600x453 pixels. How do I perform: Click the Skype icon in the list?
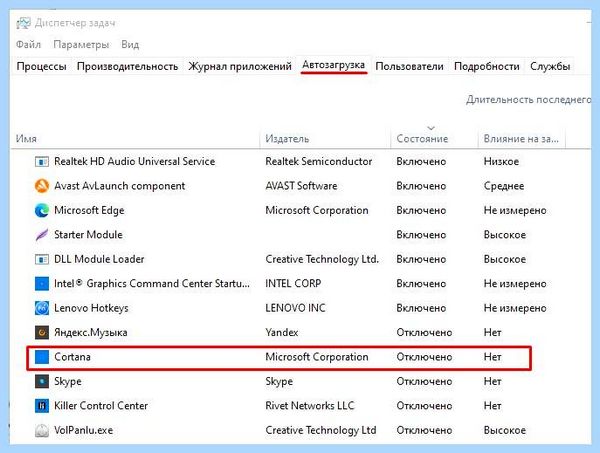click(x=42, y=381)
